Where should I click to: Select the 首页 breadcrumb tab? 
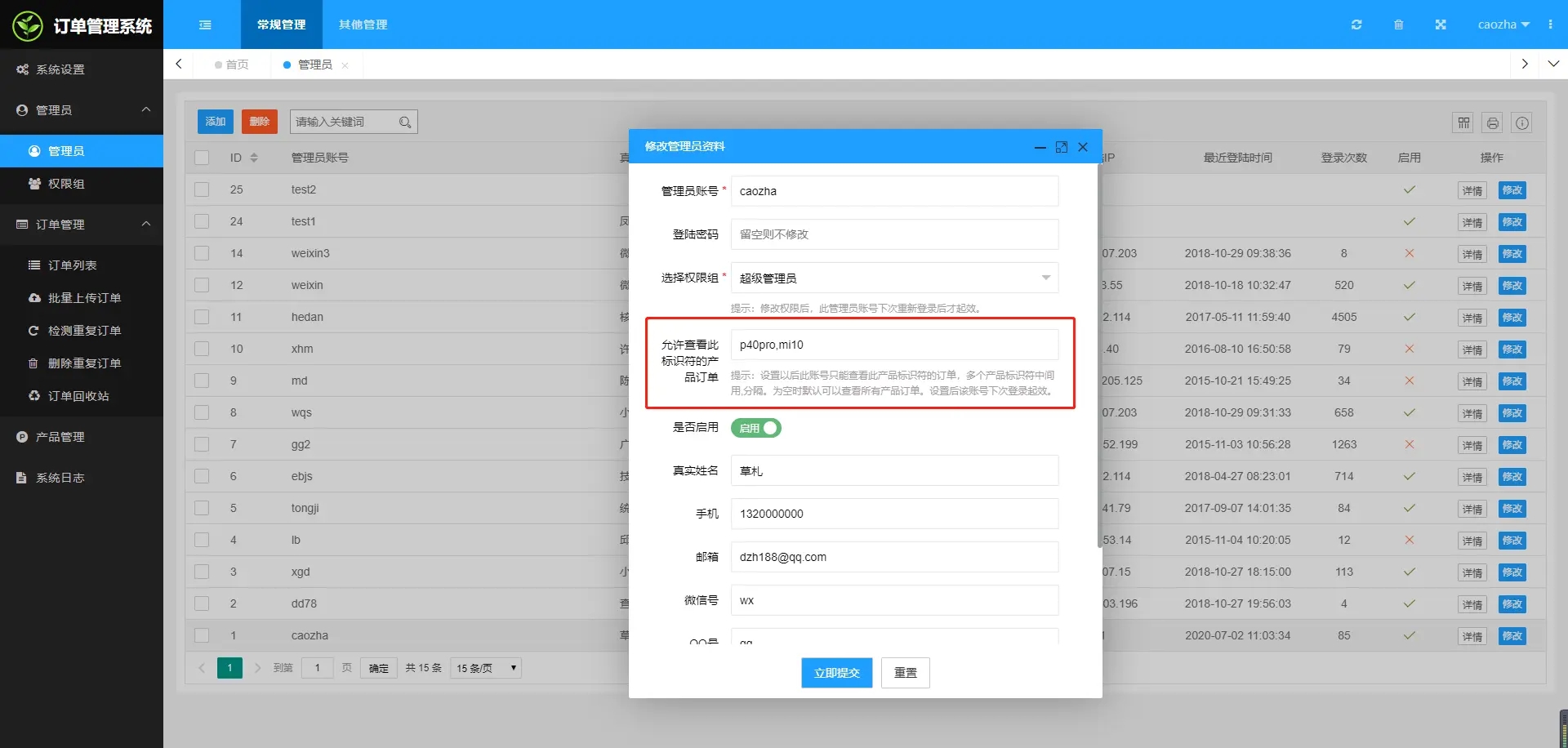231,65
